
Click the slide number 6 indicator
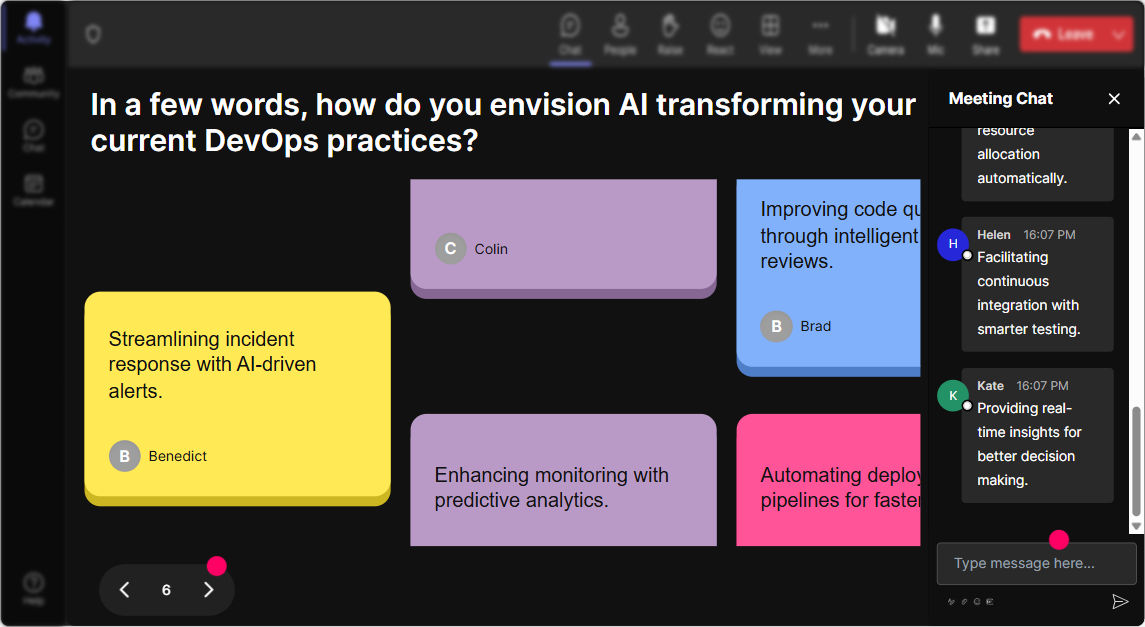[166, 590]
